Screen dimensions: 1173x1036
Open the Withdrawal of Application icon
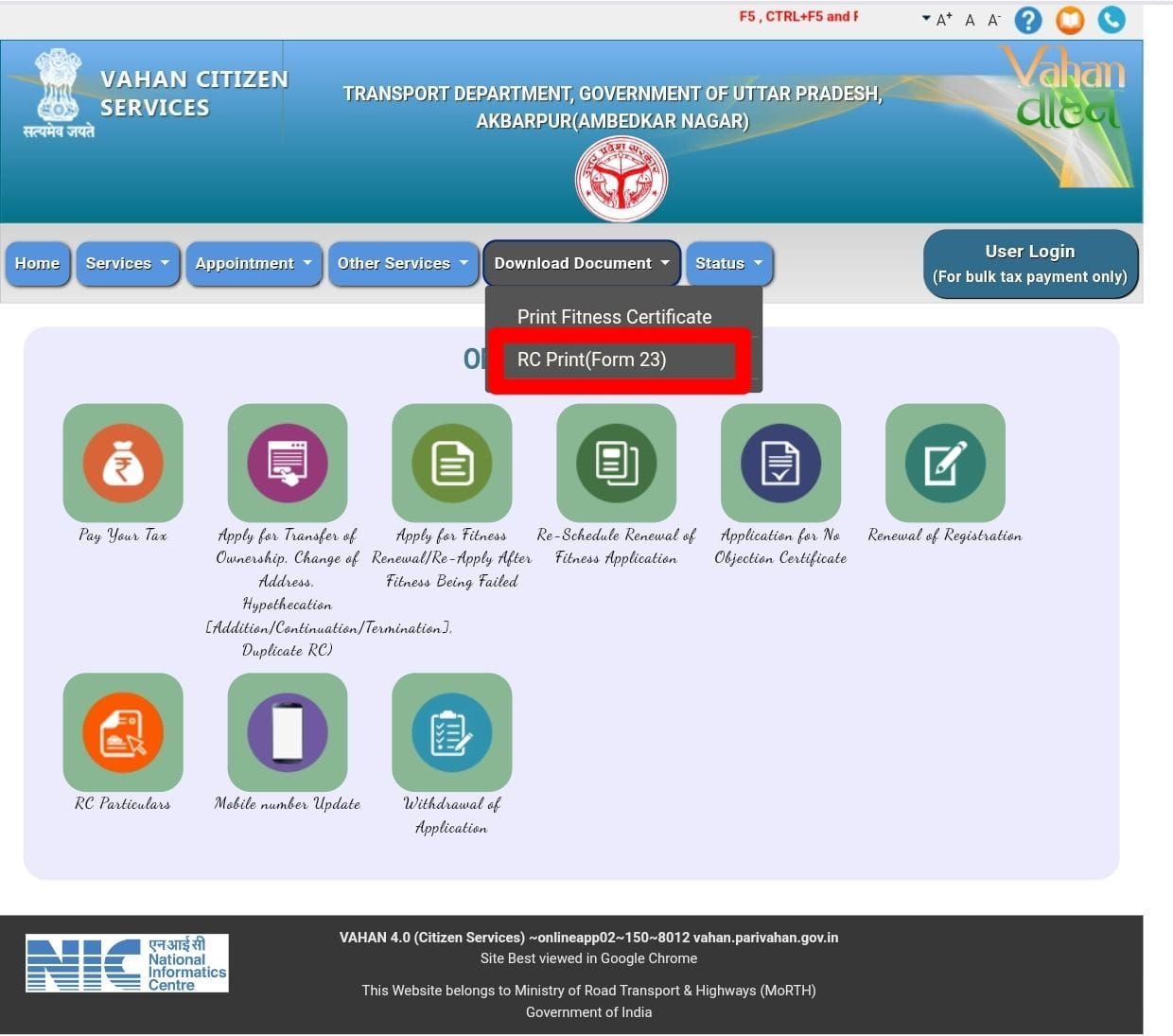click(452, 732)
